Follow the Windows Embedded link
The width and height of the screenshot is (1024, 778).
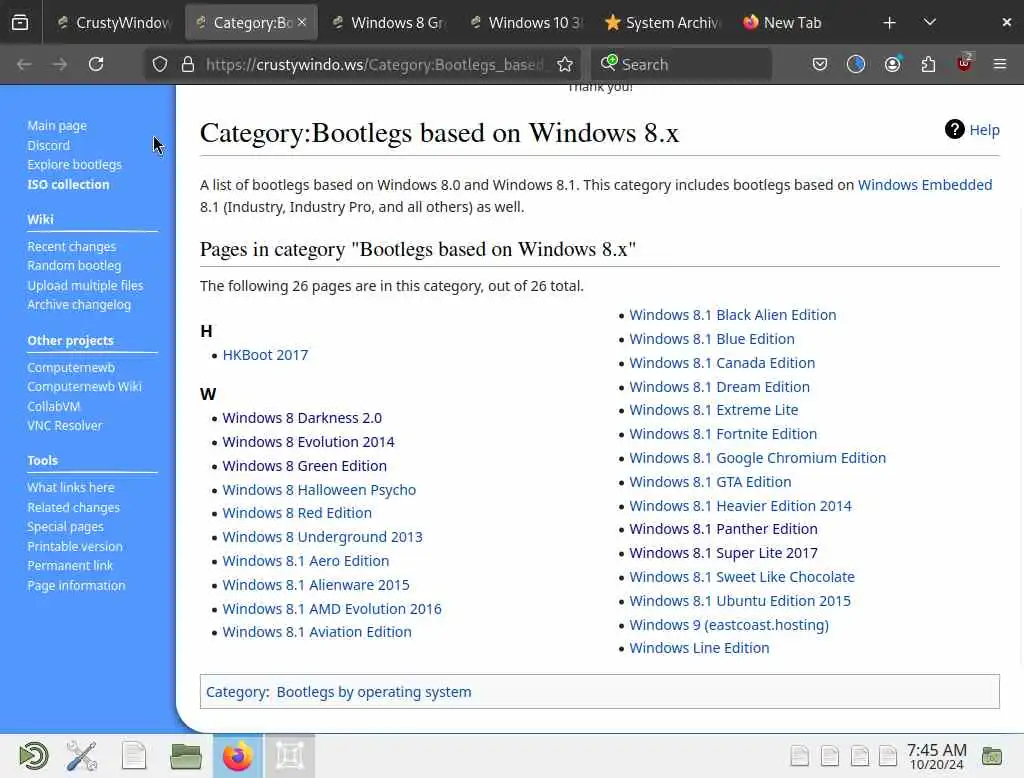925,185
